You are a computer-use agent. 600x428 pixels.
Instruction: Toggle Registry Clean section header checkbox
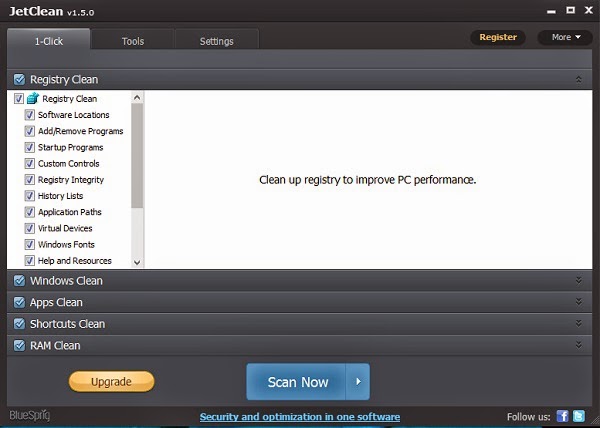(x=19, y=79)
